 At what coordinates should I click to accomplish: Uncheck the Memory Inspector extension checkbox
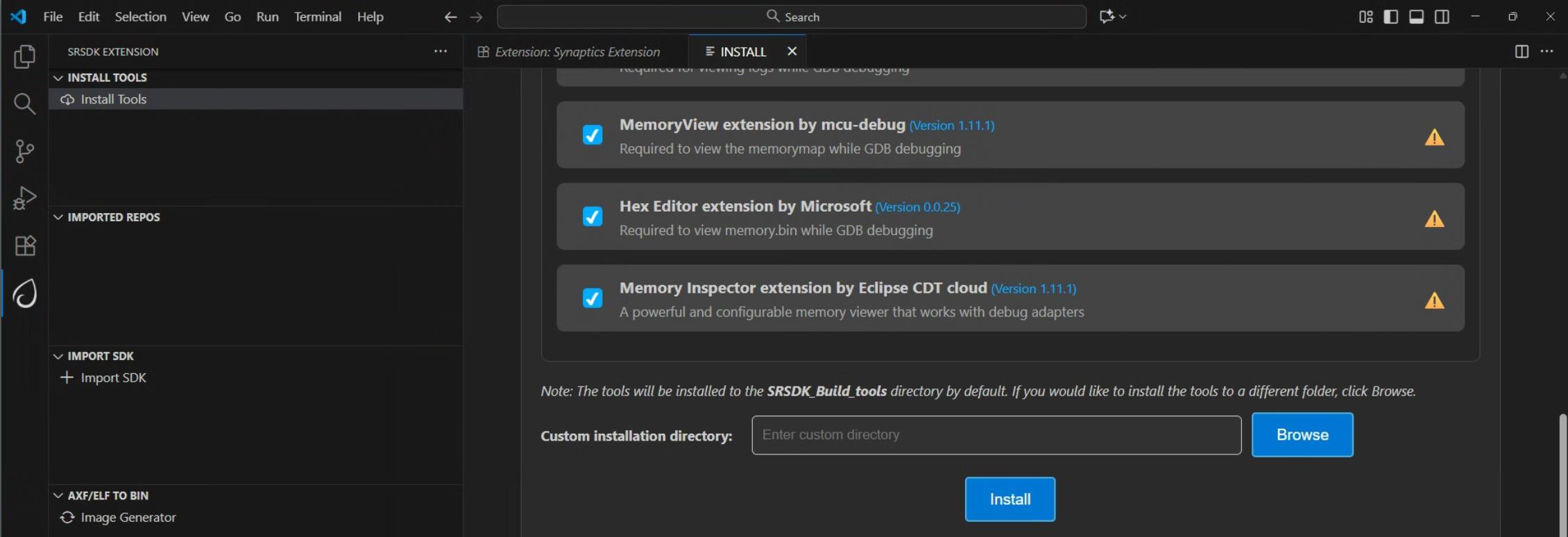point(592,298)
